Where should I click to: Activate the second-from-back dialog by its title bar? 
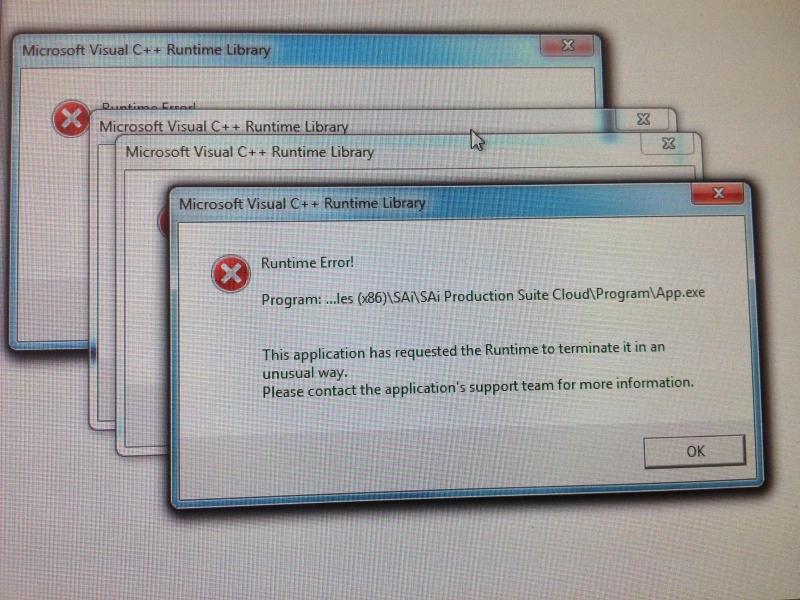pos(223,126)
